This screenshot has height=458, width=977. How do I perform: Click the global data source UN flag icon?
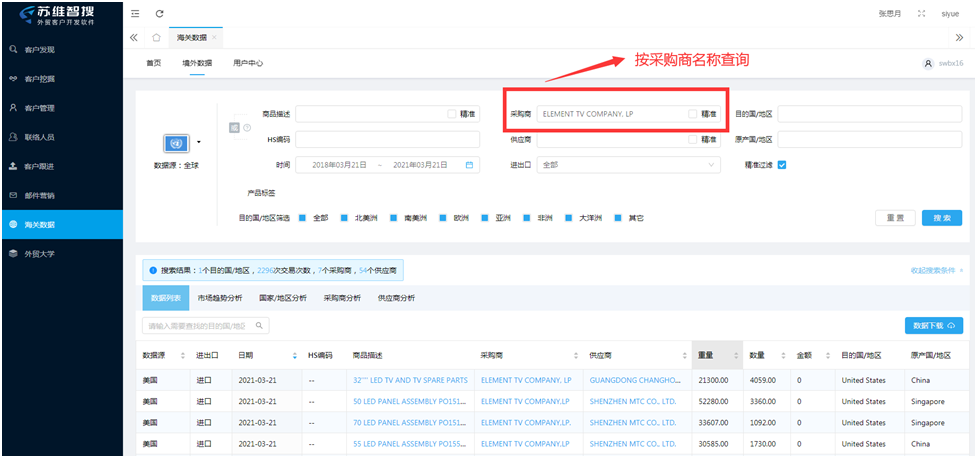pos(176,143)
